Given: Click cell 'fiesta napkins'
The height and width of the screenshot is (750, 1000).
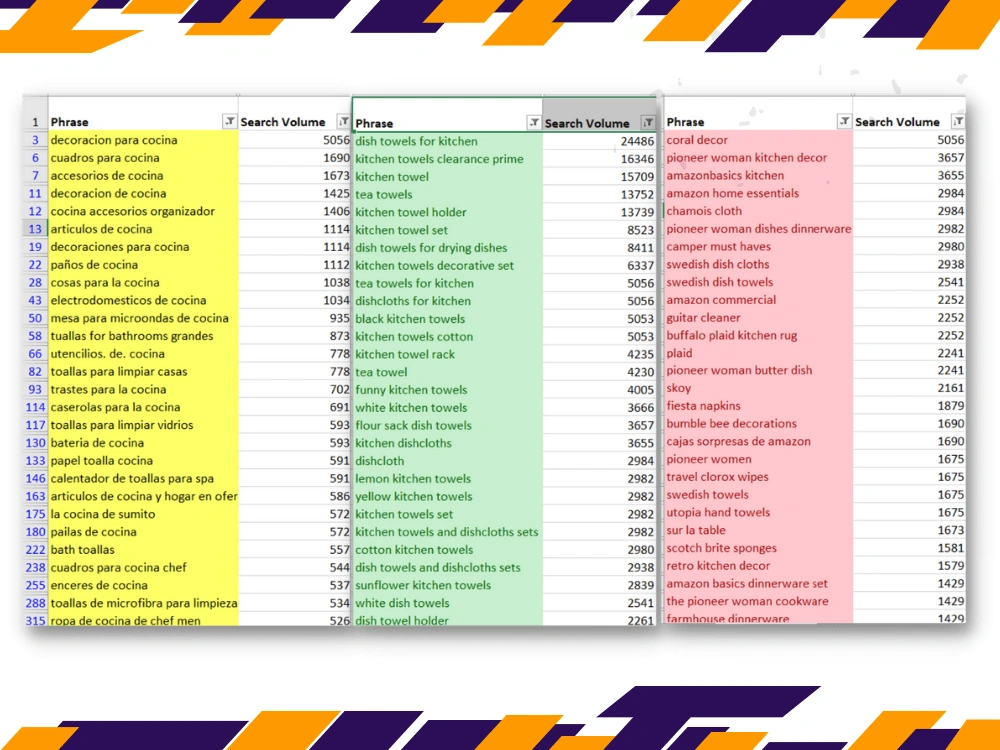Looking at the screenshot, I should 758,406.
